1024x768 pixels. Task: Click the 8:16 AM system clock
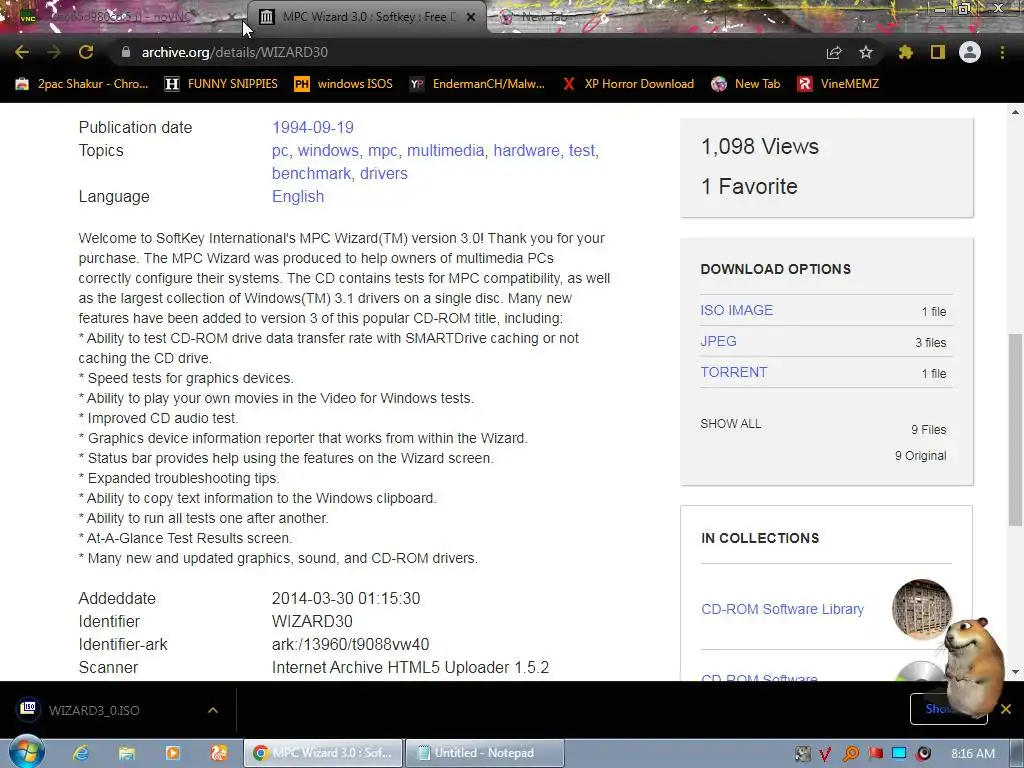point(972,754)
